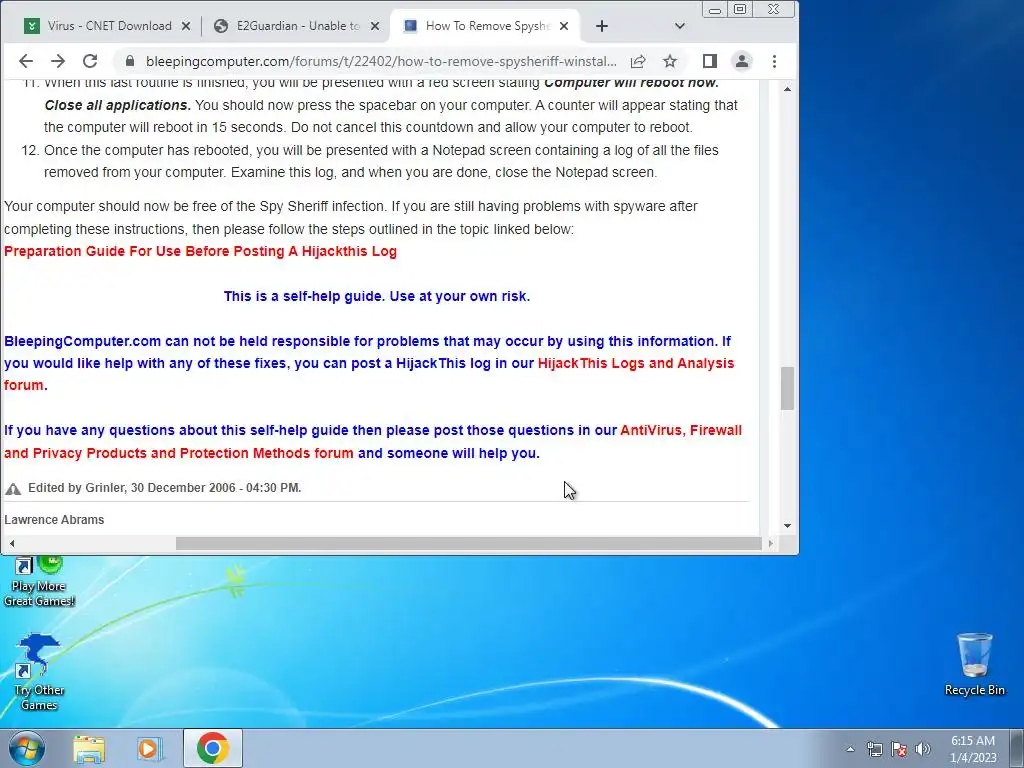Click Show desktop button
This screenshot has height=768, width=1024.
click(1017, 749)
